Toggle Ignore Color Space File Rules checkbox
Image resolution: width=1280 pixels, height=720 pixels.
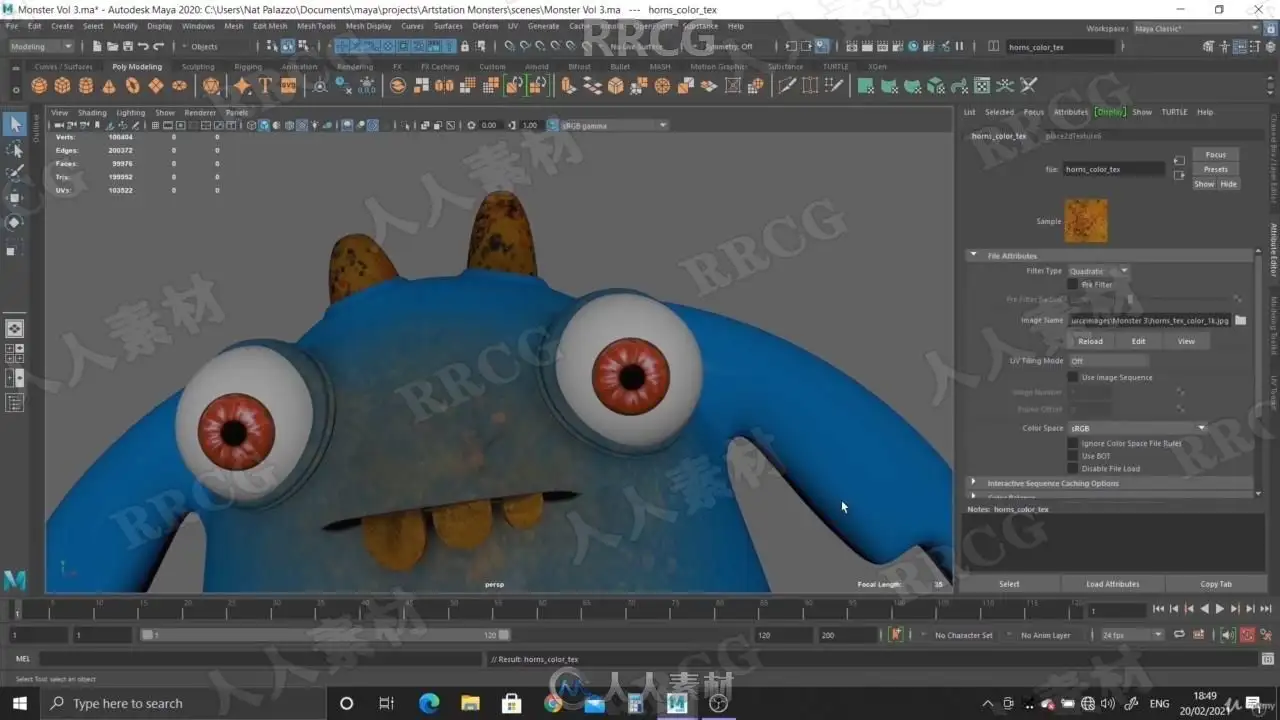tap(1073, 443)
